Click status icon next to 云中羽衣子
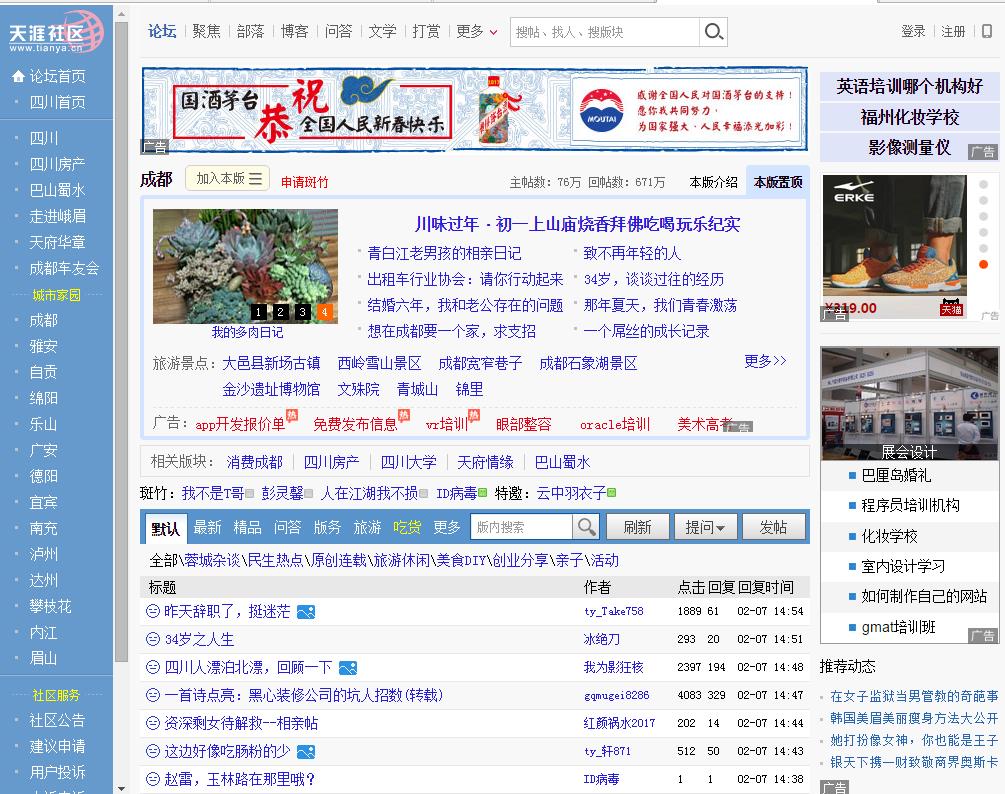Screen dimensions: 1005x794 click(611, 493)
